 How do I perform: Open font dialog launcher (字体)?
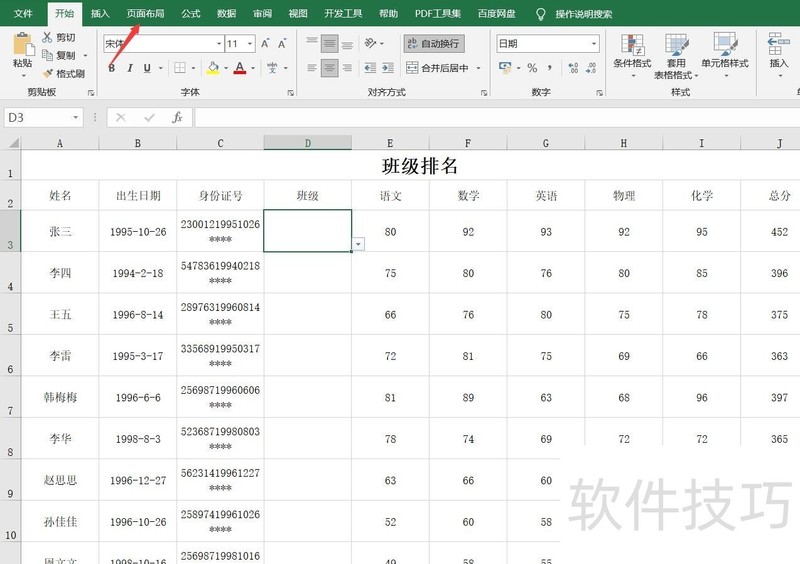[290, 93]
